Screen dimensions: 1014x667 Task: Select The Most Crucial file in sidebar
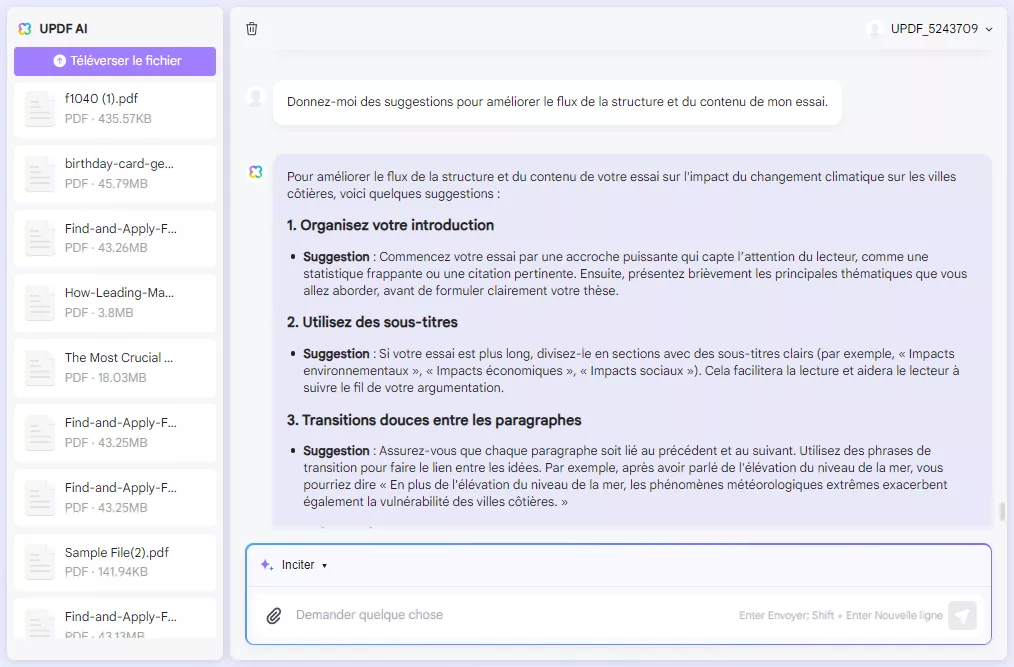114,367
